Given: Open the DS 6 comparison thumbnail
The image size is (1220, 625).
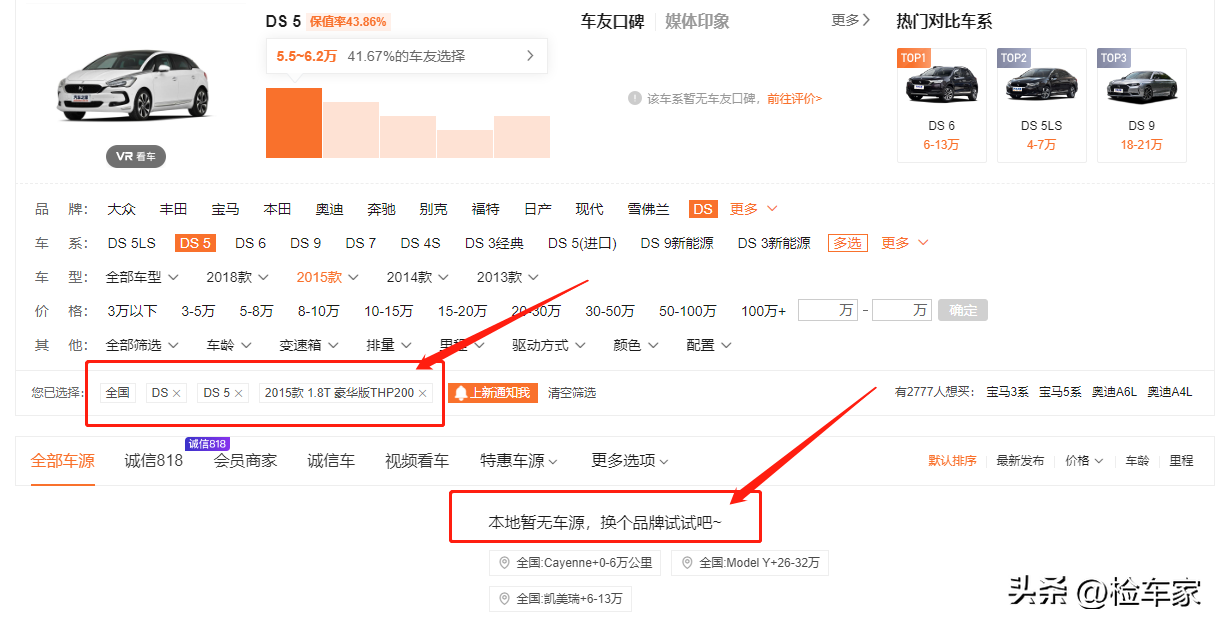Looking at the screenshot, I should point(942,105).
